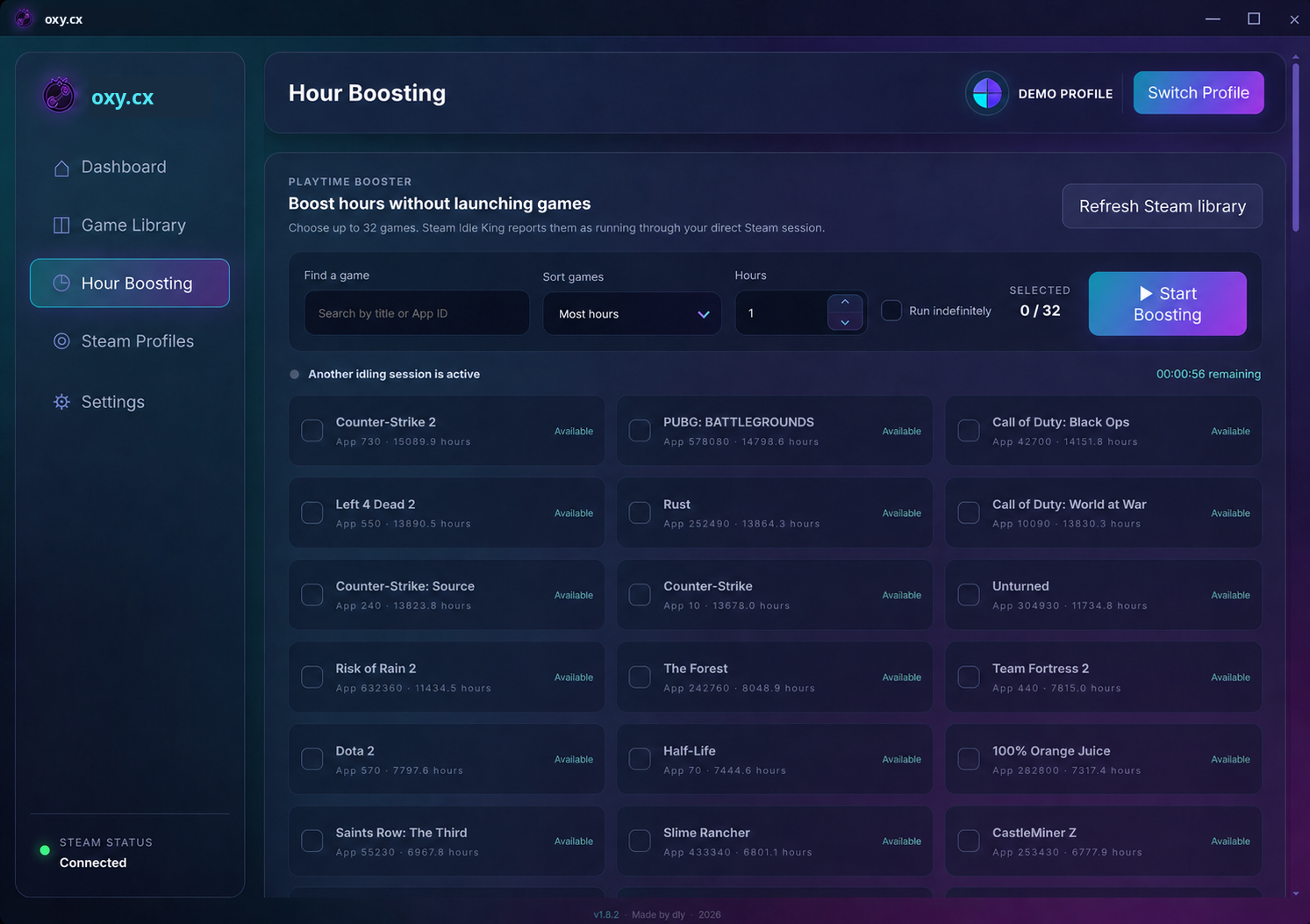Select the PUBG: BATTLEGROUNDS checkbox
The image size is (1310, 924).
(641, 431)
